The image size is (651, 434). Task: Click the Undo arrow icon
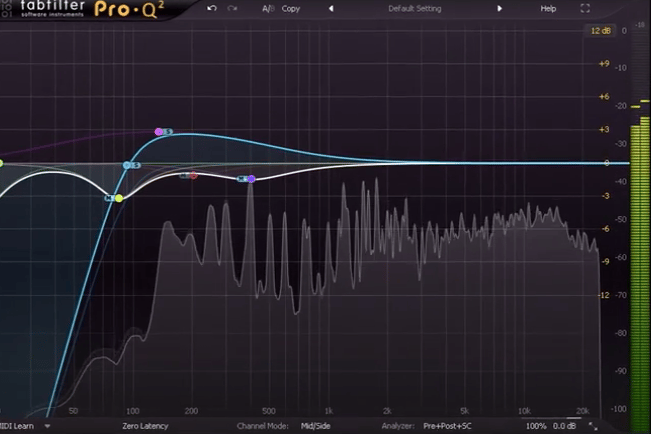[212, 8]
